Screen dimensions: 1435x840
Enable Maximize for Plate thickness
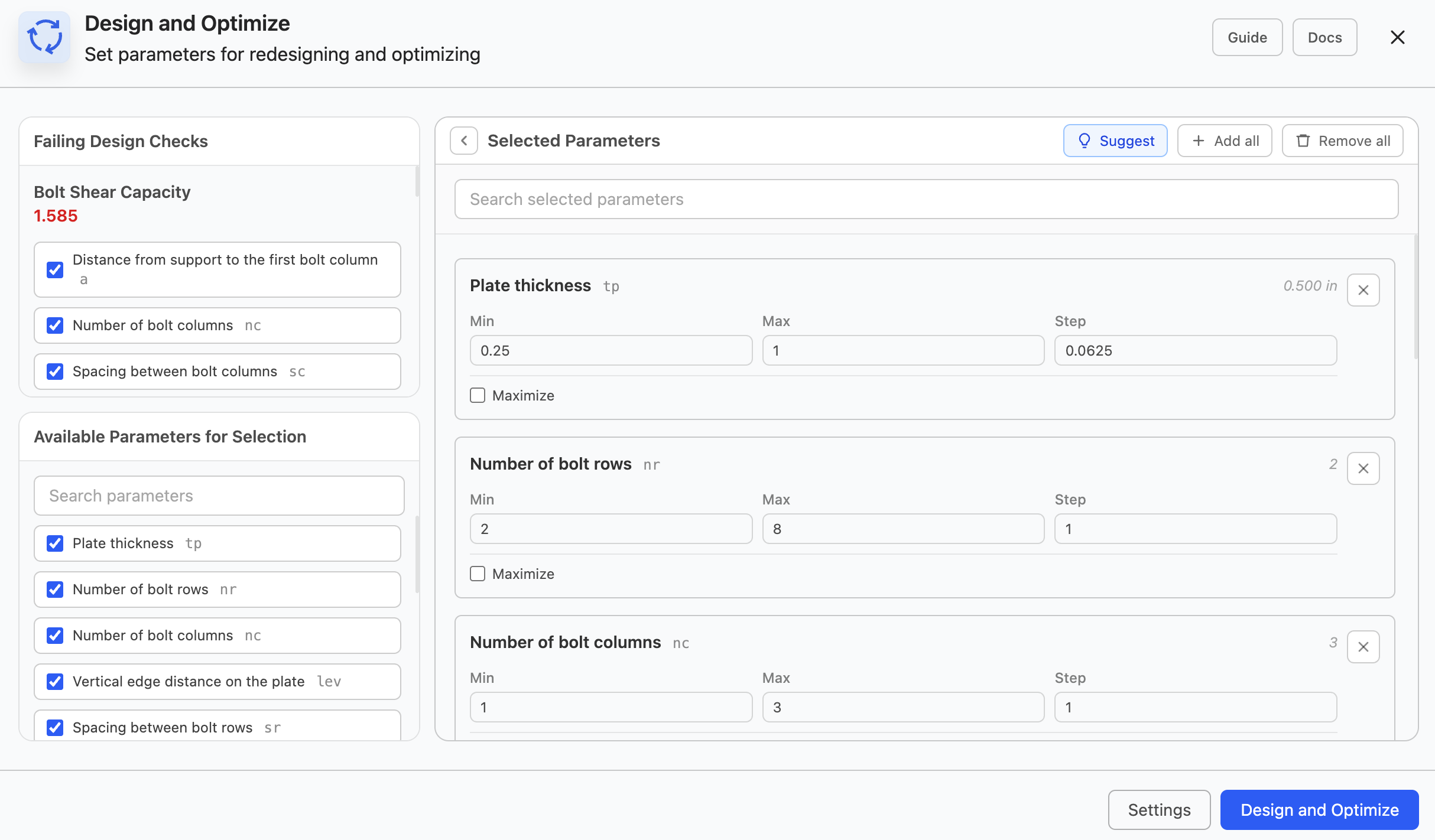click(x=478, y=395)
